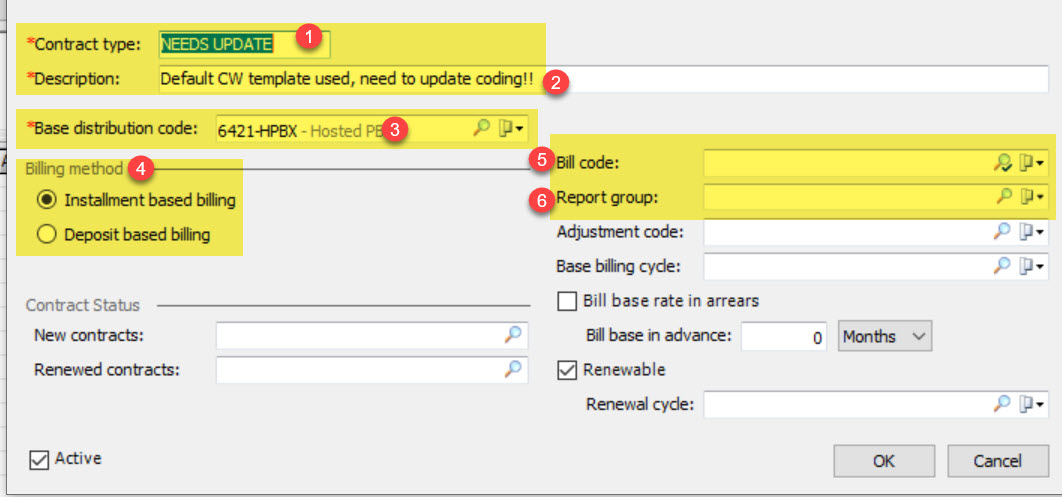Select Deposit based billing option
The image size is (1062, 497).
pos(46,235)
